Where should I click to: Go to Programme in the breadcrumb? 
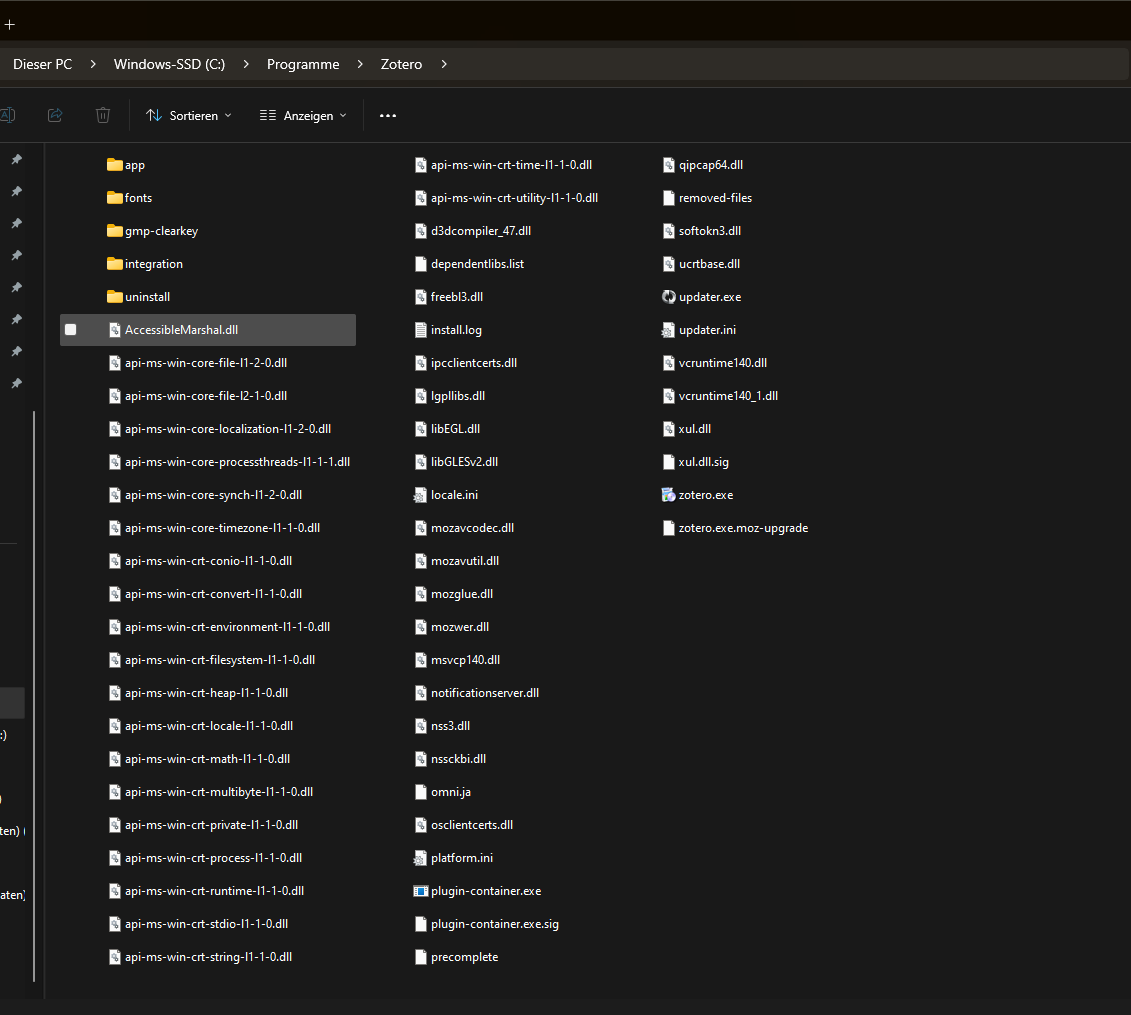click(x=303, y=64)
